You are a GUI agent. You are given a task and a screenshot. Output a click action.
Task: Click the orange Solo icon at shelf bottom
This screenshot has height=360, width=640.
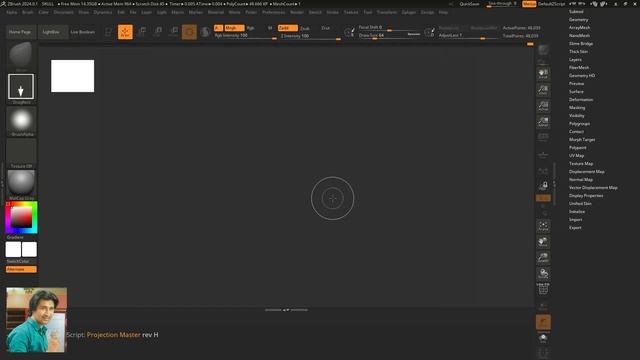point(543,322)
